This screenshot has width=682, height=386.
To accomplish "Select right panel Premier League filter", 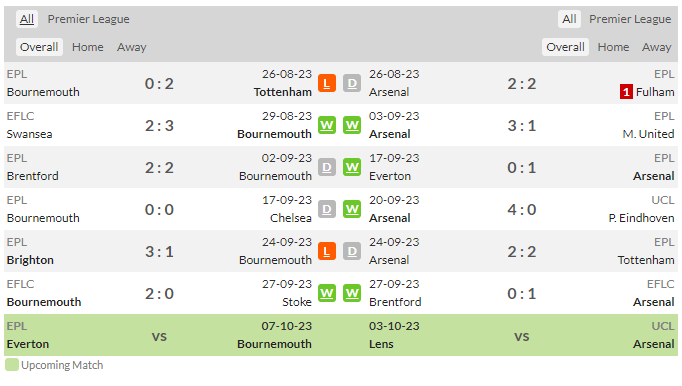I will (630, 19).
